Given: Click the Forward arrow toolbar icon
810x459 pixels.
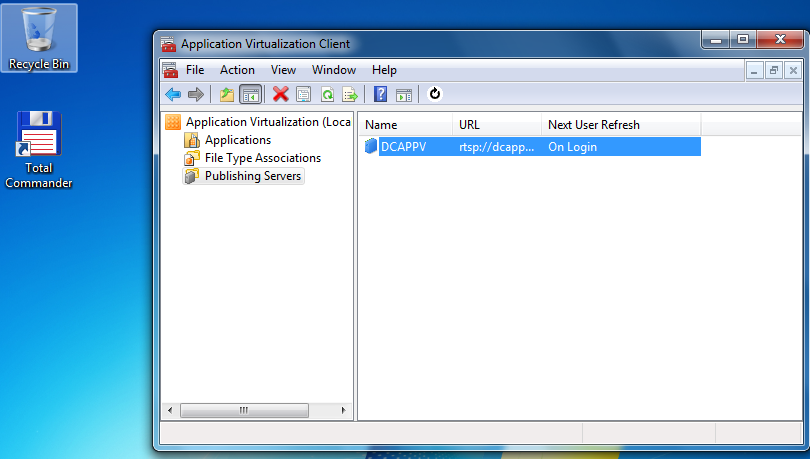Looking at the screenshot, I should pos(196,94).
